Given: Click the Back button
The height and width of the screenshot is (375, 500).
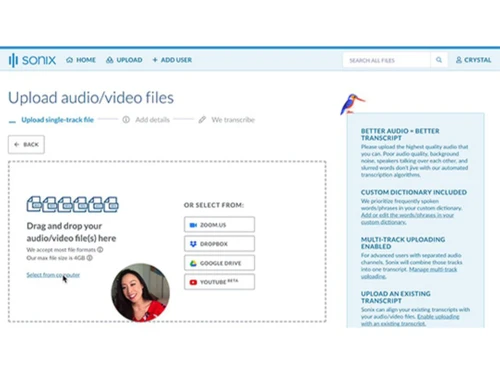Looking at the screenshot, I should coord(26,144).
